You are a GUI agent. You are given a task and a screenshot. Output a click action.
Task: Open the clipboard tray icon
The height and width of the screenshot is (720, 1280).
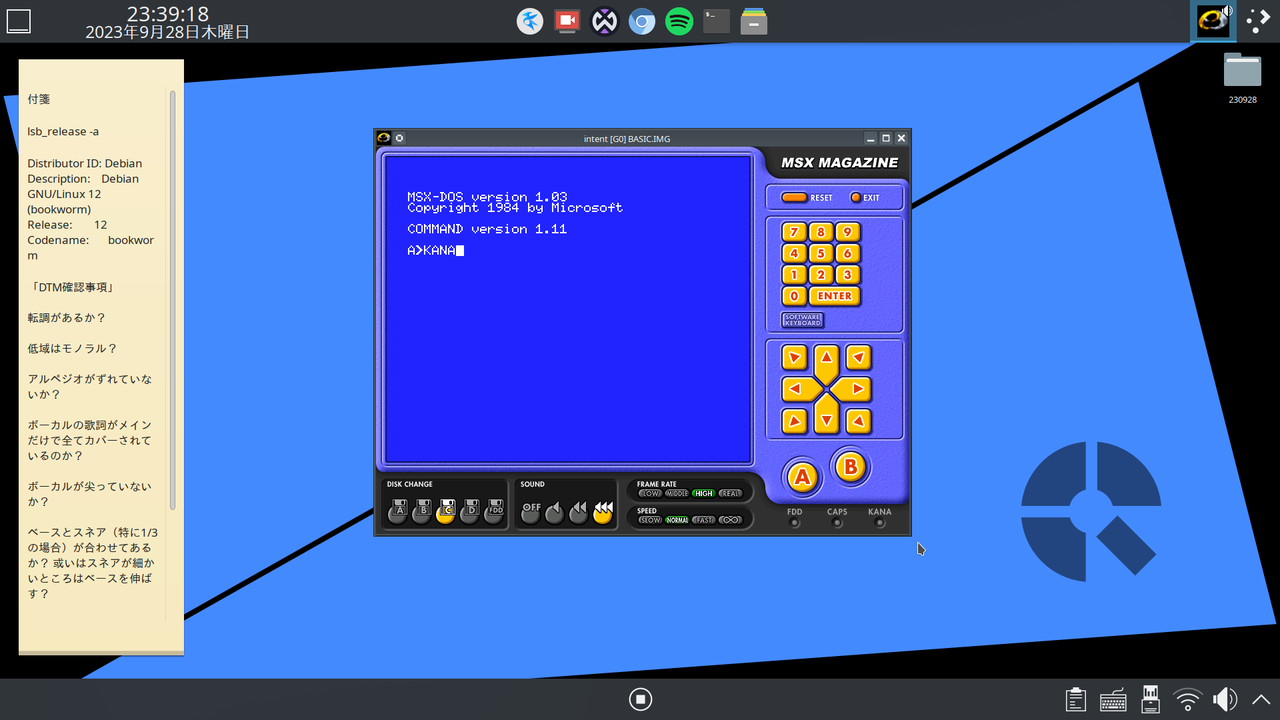(x=1076, y=699)
